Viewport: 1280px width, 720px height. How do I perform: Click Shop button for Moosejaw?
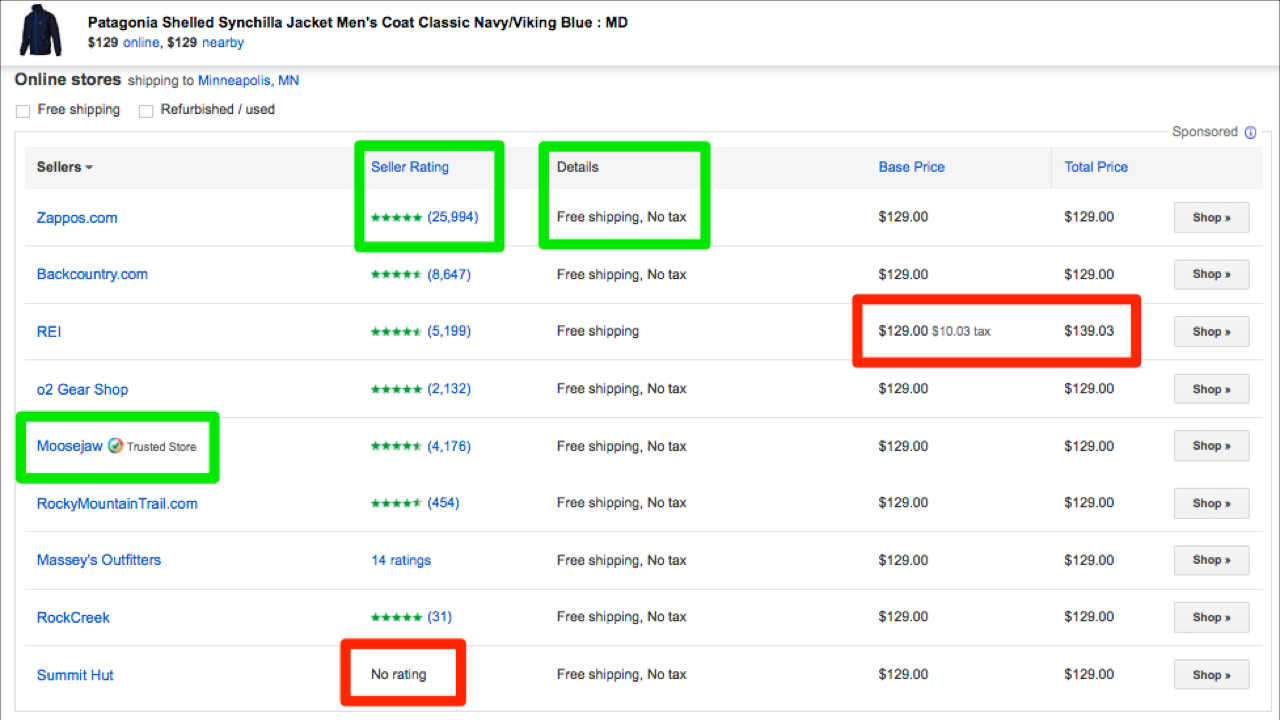pos(1211,446)
